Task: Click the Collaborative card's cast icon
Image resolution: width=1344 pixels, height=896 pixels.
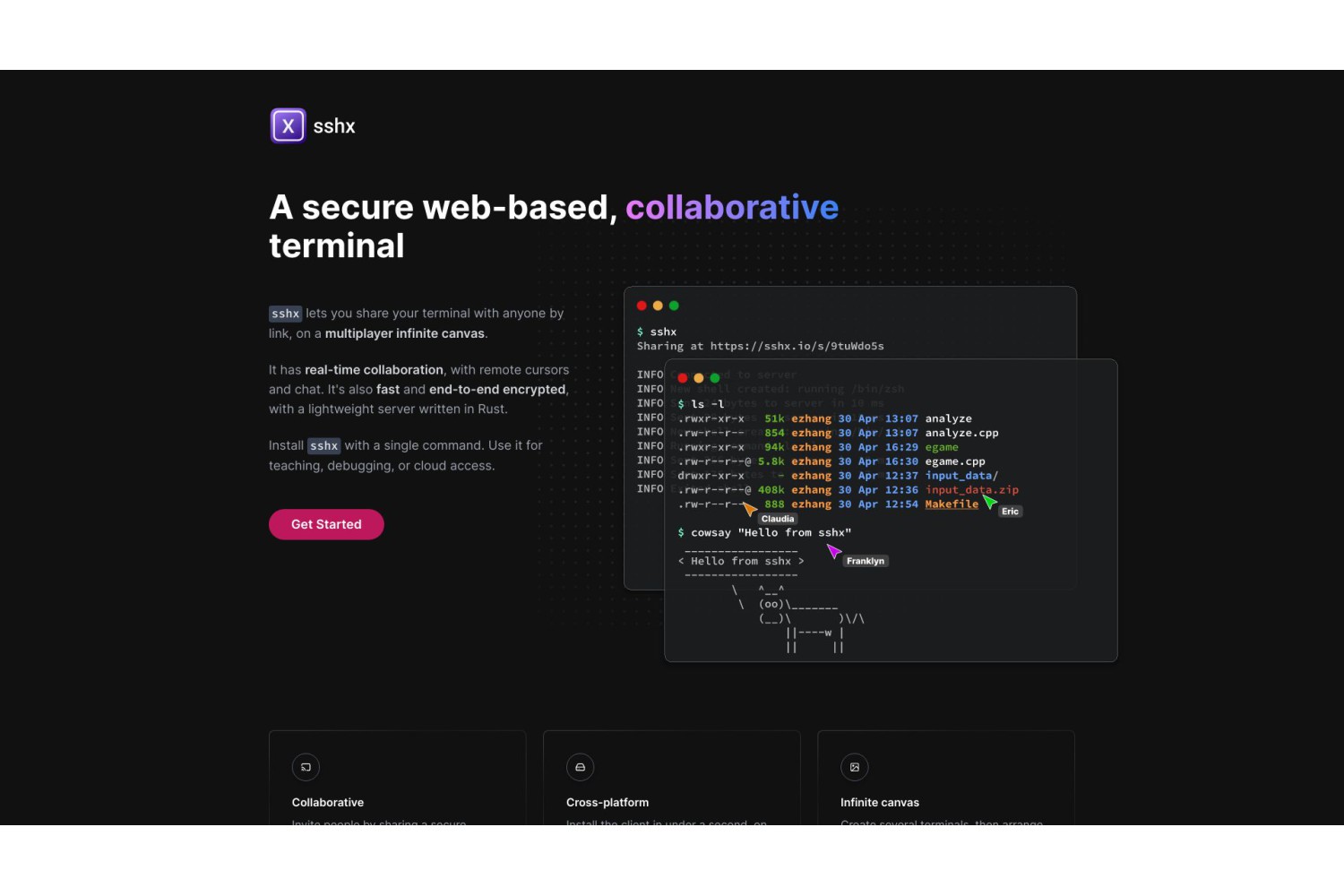Action: [x=306, y=767]
